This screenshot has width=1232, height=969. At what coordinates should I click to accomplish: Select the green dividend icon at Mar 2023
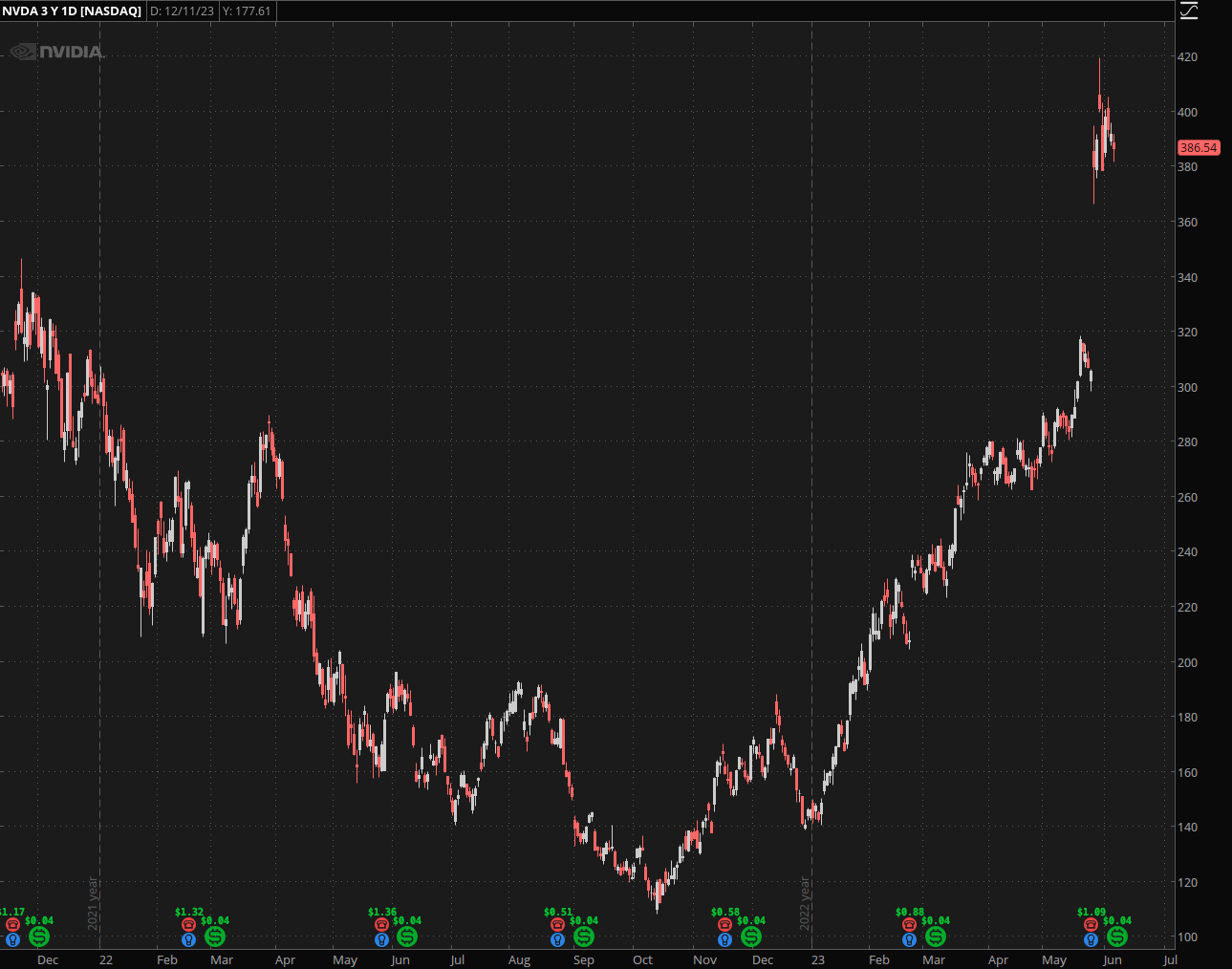[x=936, y=937]
